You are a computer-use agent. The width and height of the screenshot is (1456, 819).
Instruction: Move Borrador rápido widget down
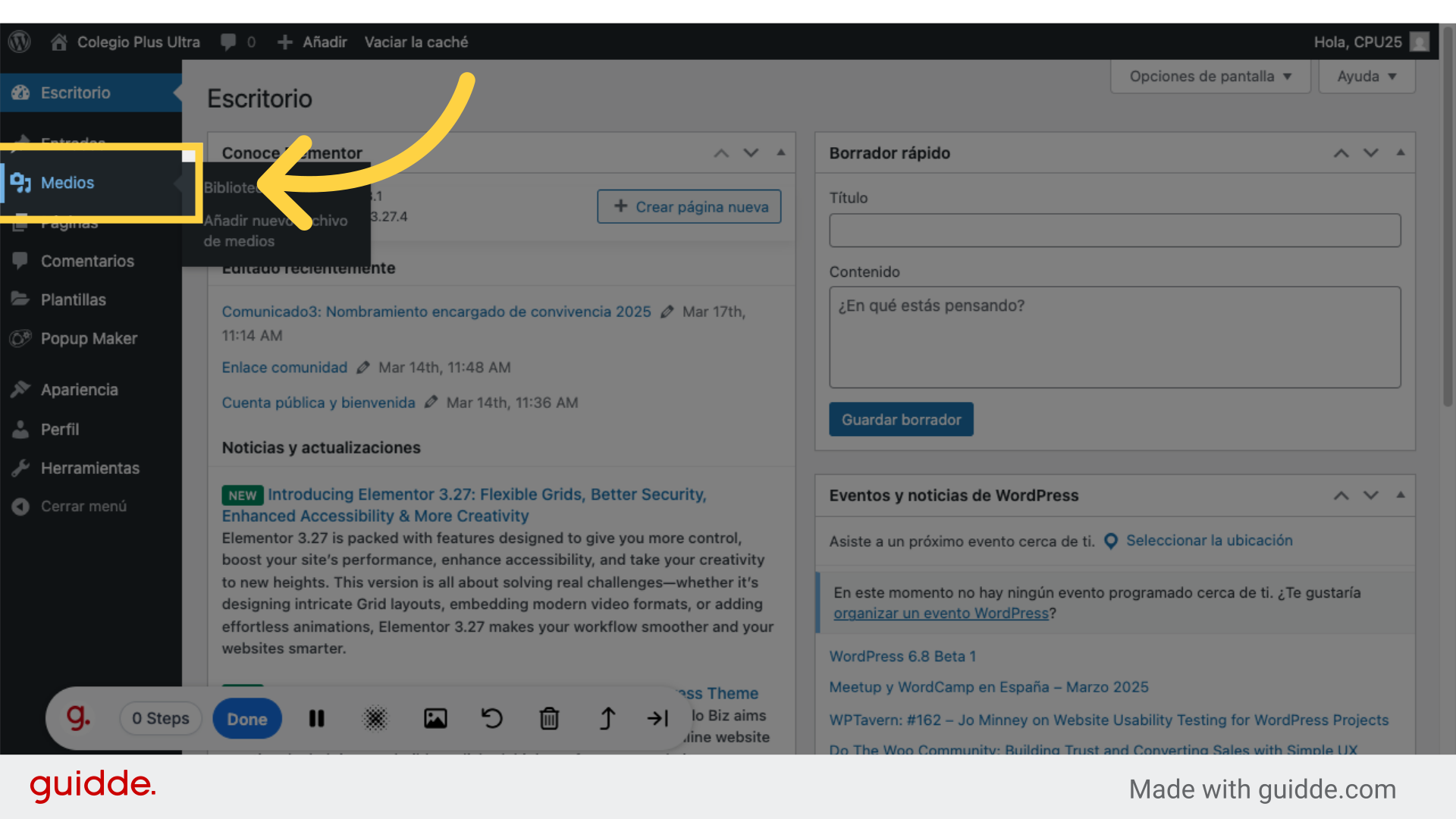(1371, 153)
